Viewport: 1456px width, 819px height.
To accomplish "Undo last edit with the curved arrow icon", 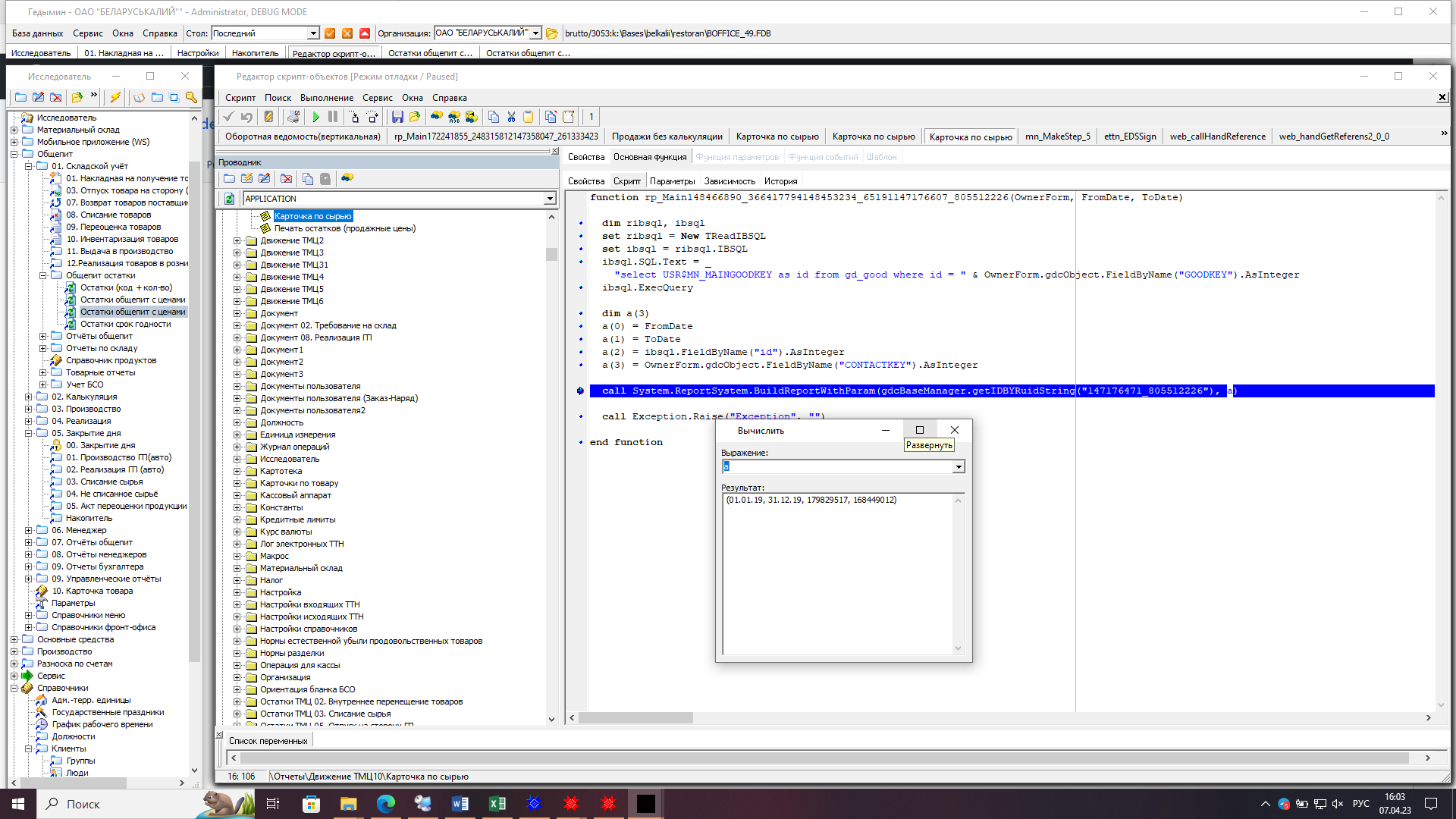I will (246, 117).
